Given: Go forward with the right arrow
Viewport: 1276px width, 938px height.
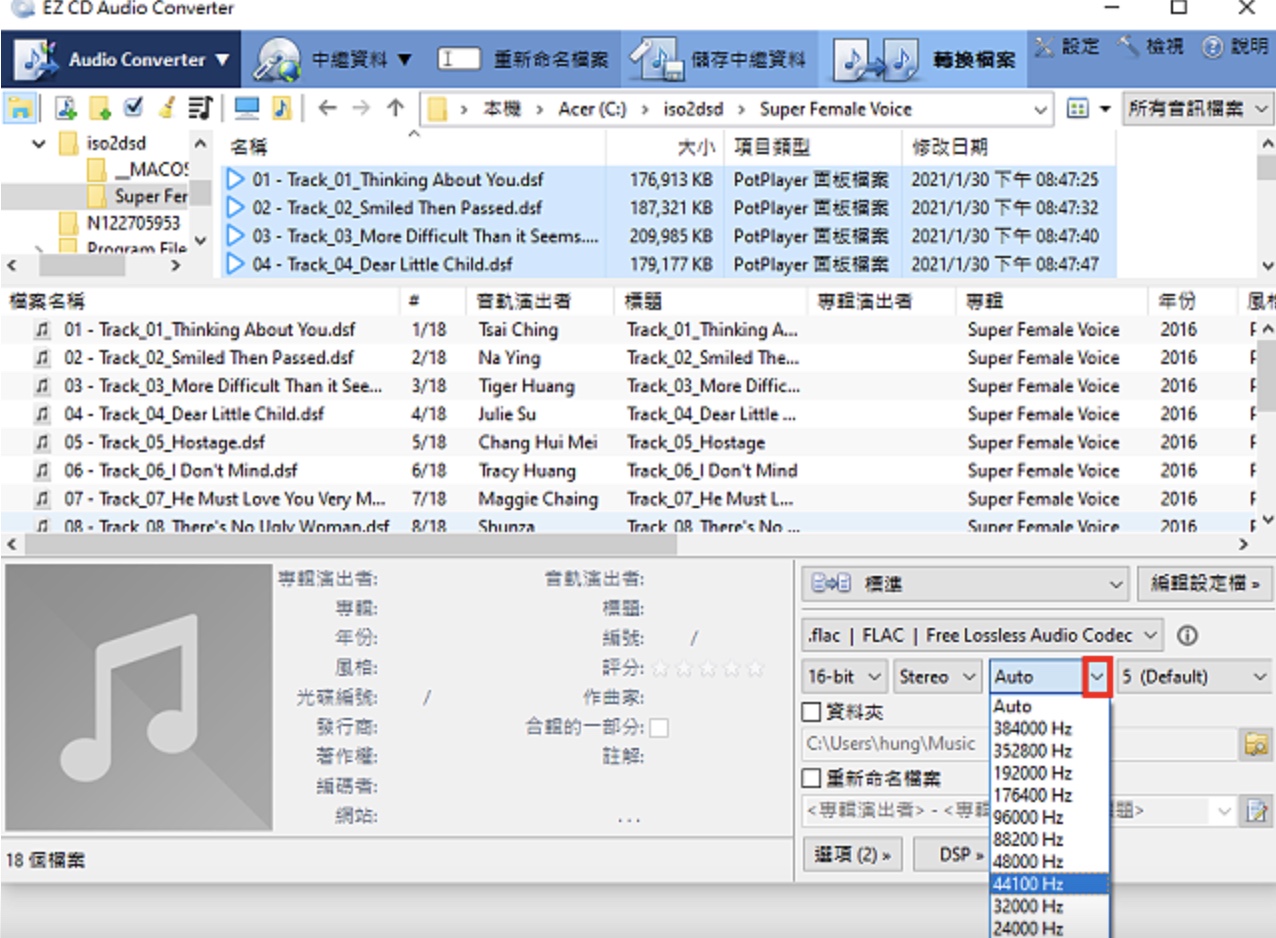Looking at the screenshot, I should coord(361,108).
